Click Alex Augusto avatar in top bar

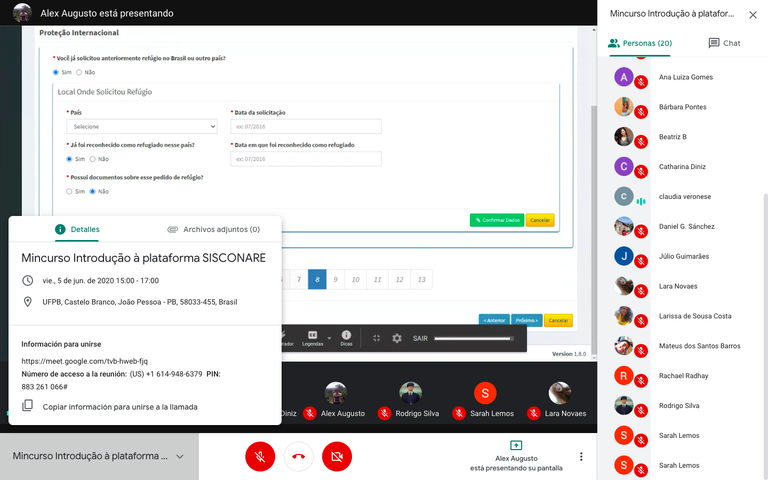click(x=22, y=12)
